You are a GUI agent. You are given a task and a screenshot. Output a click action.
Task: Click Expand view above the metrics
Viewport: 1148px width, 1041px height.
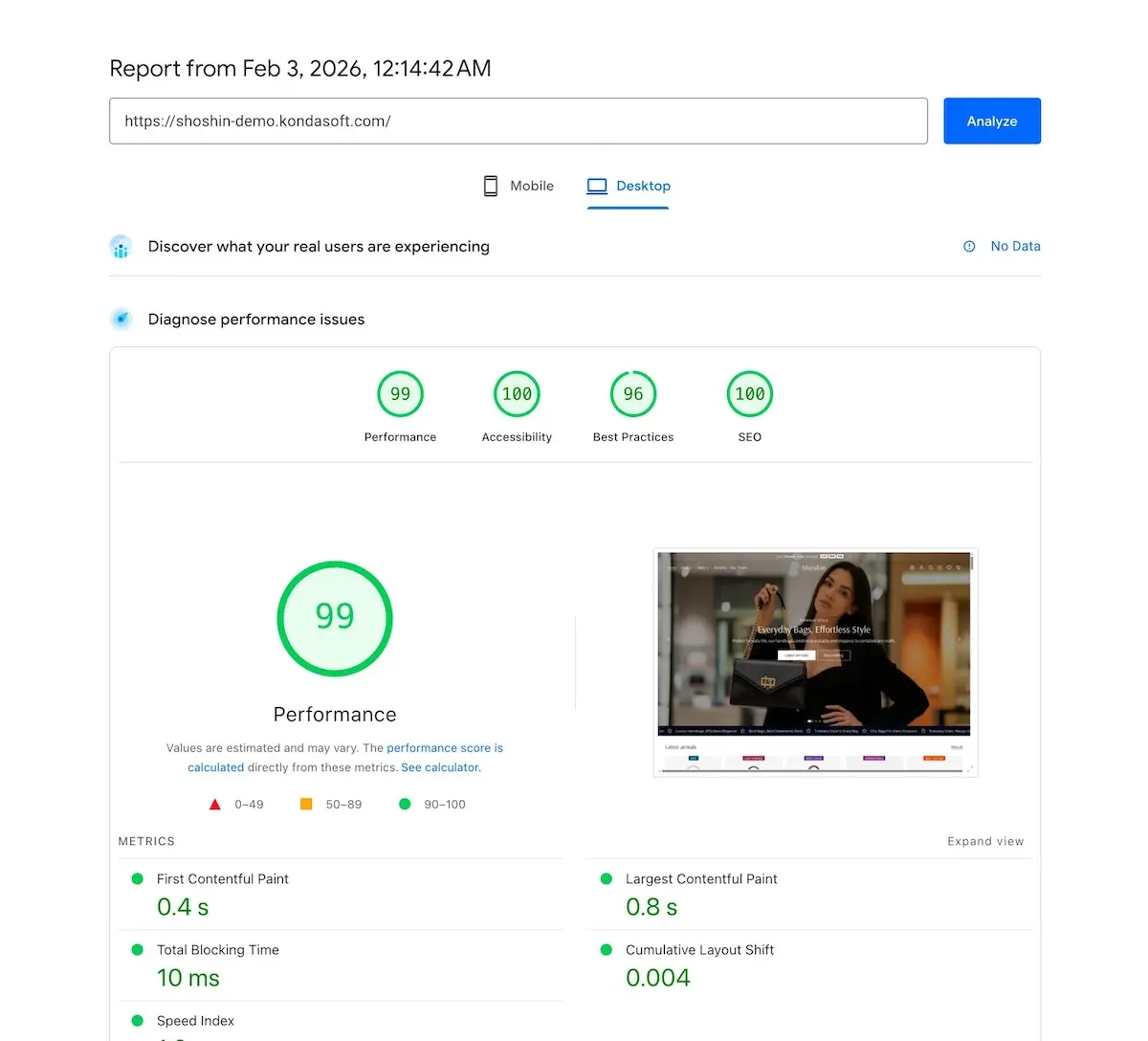pyautogui.click(x=985, y=841)
